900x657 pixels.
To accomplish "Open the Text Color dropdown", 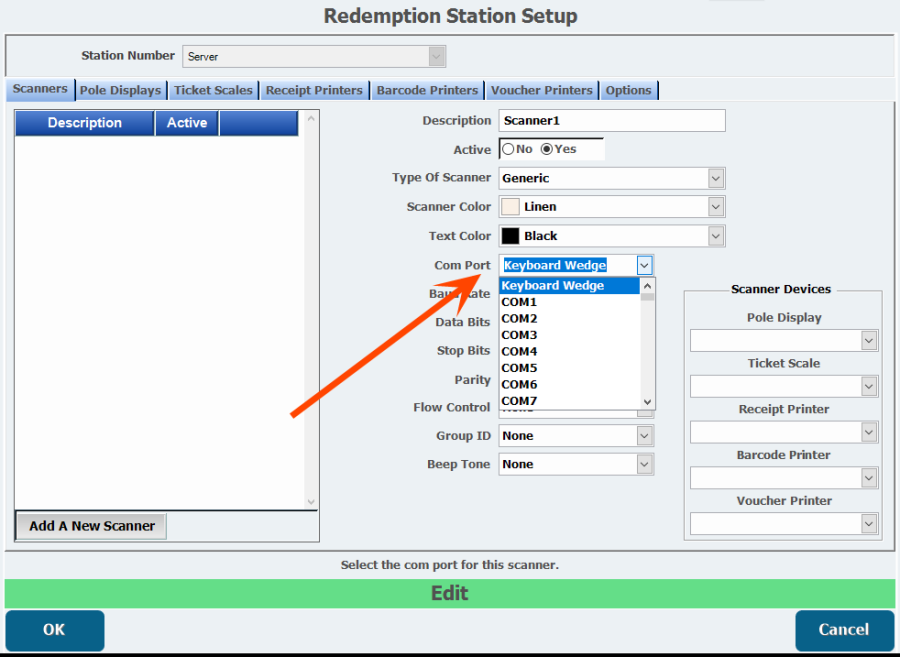I will (x=715, y=236).
